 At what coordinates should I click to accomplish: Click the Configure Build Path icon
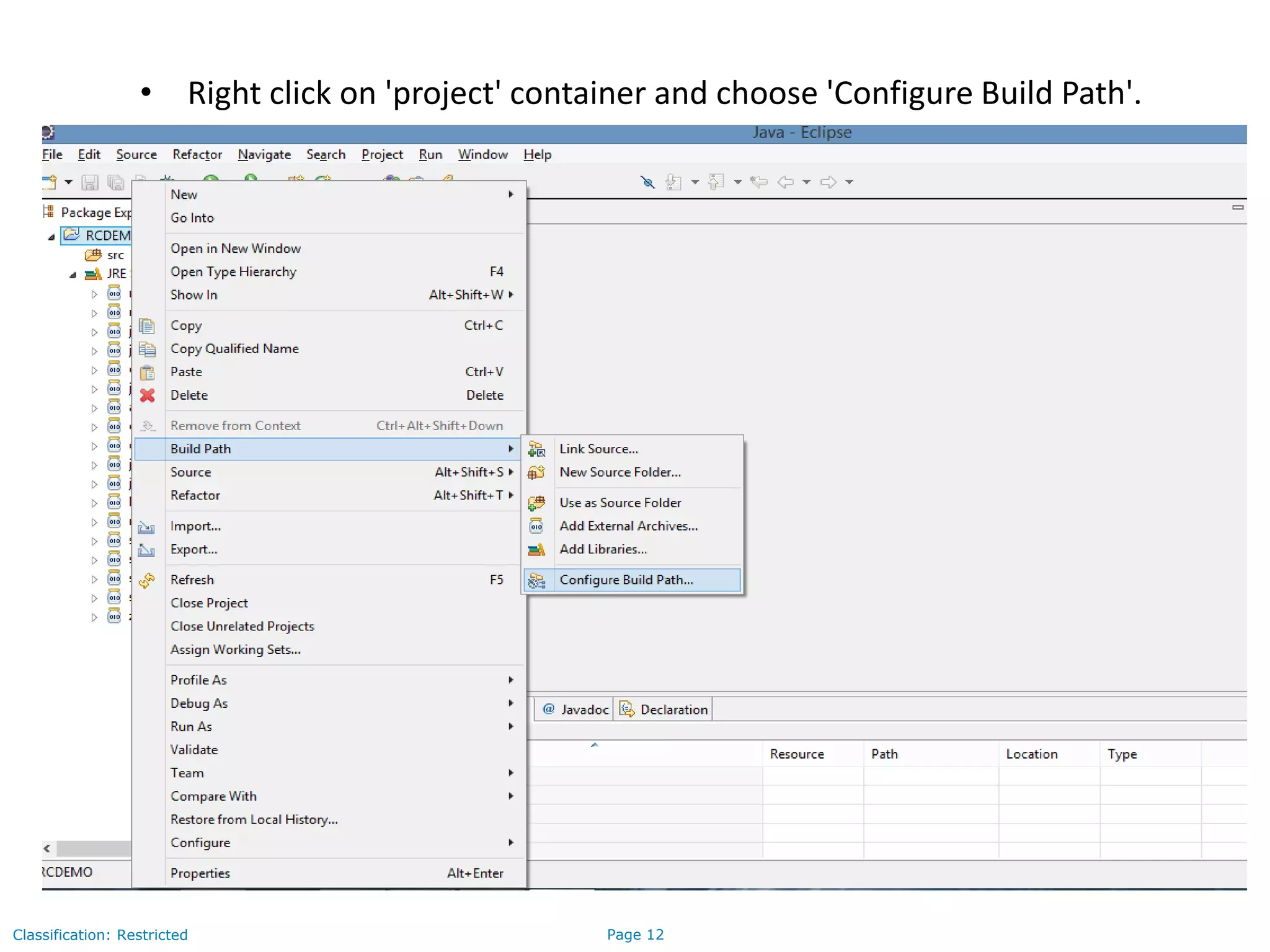(536, 580)
